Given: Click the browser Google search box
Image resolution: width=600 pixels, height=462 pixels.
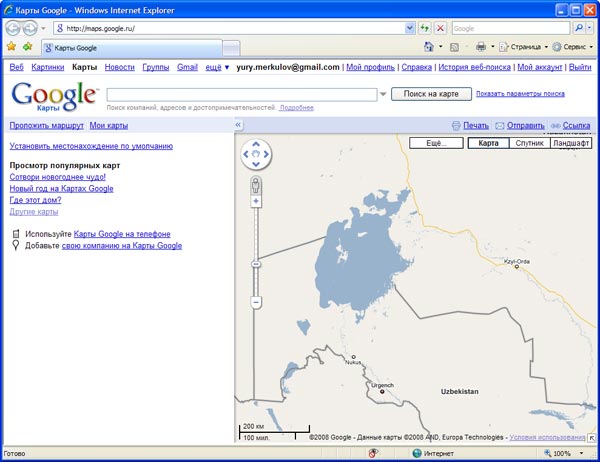Looking at the screenshot, I should point(511,28).
